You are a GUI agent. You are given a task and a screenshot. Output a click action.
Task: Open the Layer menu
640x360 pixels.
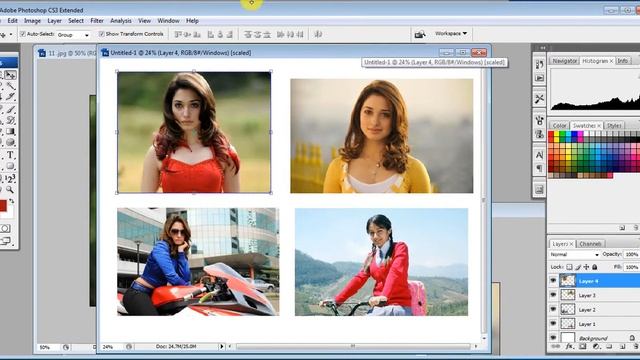coord(54,21)
